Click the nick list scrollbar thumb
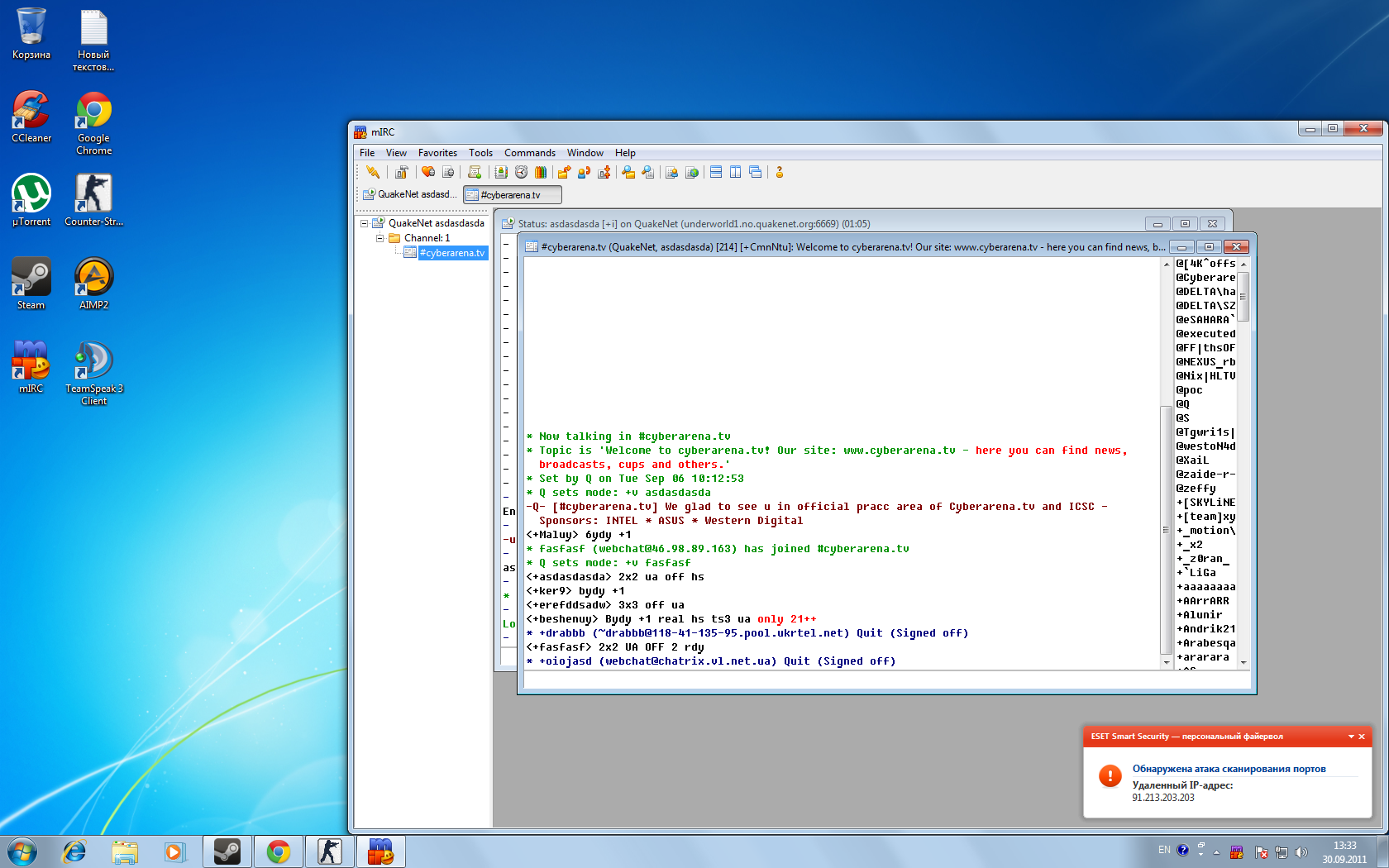Image resolution: width=1389 pixels, height=868 pixels. [1243, 297]
